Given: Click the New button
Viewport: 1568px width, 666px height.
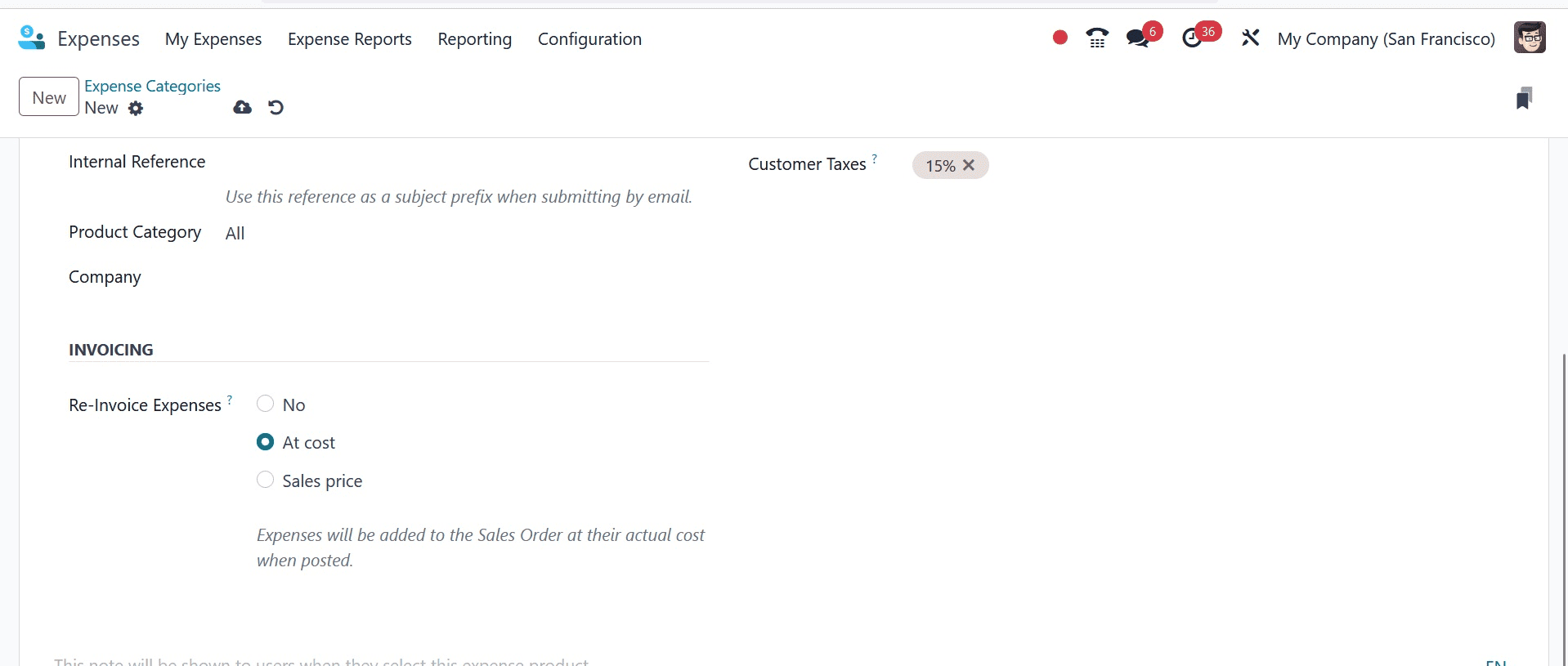Looking at the screenshot, I should [49, 96].
